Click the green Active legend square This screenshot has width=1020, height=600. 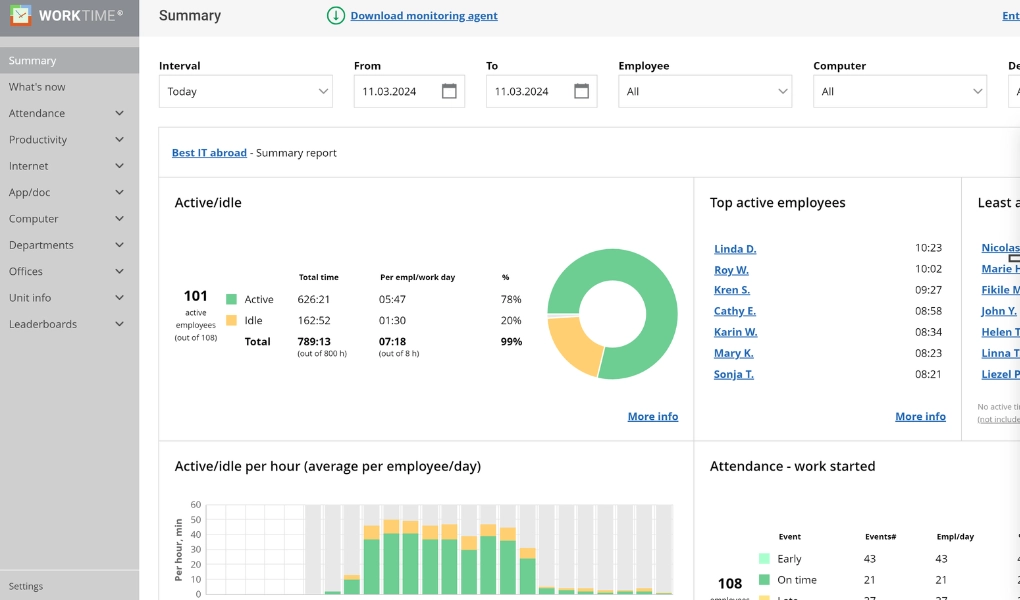point(231,299)
